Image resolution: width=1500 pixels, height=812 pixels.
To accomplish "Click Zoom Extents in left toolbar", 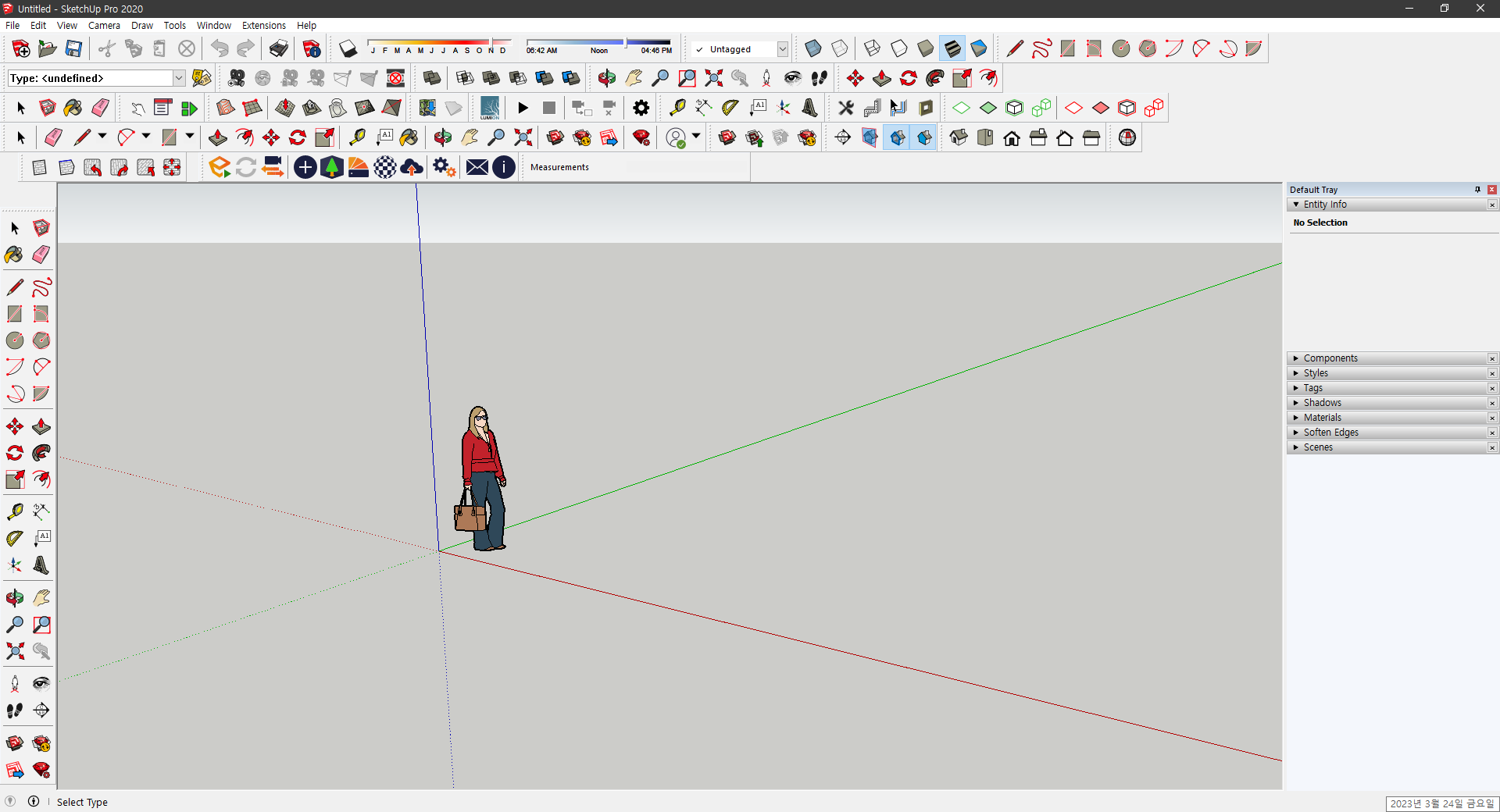I will pos(14,651).
